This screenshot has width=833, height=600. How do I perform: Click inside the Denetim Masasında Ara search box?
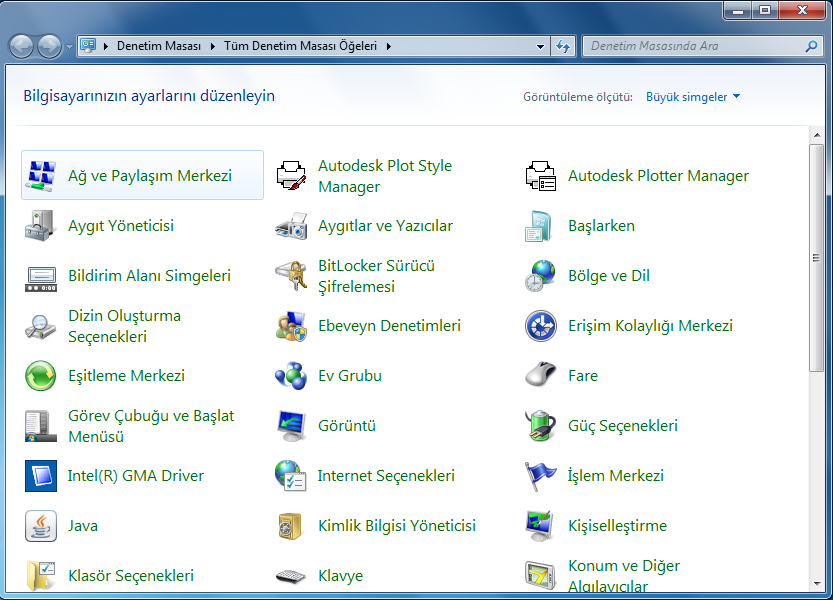pyautogui.click(x=690, y=45)
